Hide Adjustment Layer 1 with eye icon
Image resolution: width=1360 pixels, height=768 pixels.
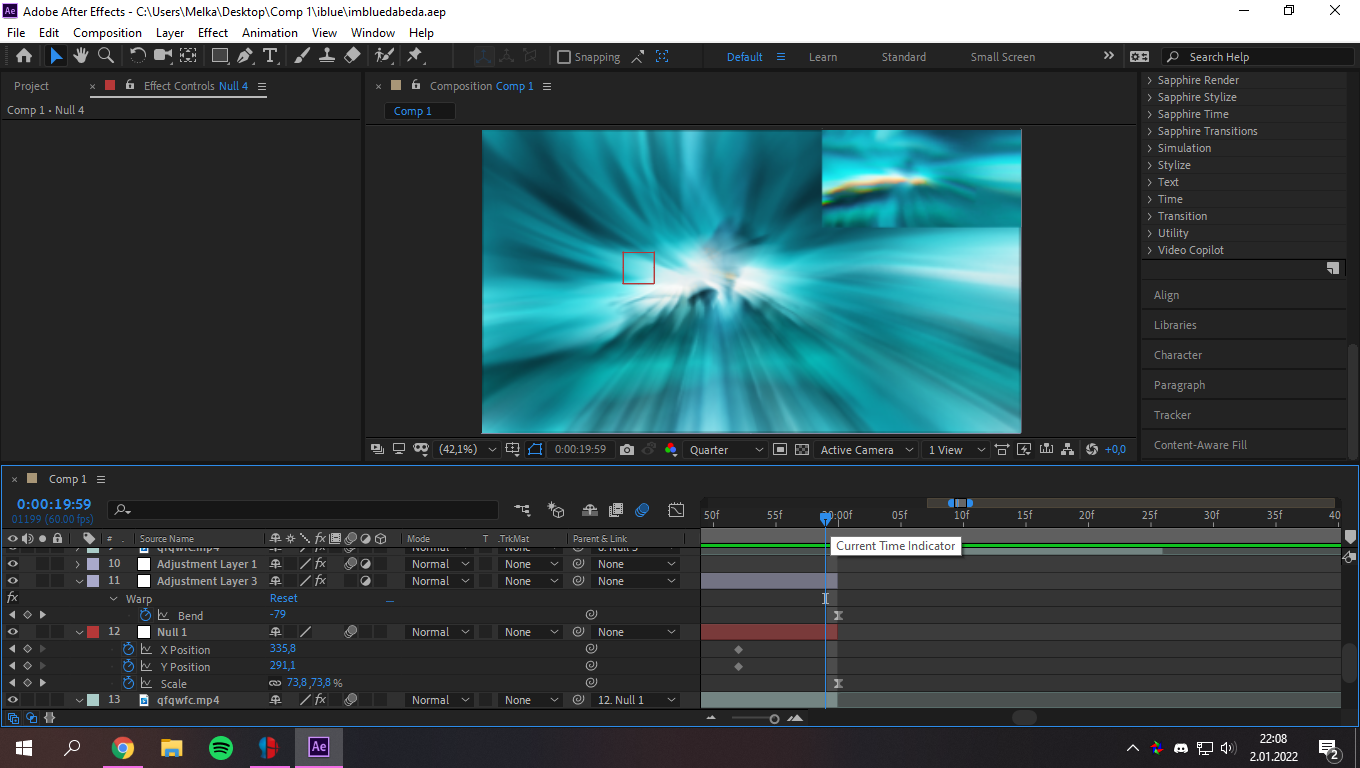[x=13, y=564]
